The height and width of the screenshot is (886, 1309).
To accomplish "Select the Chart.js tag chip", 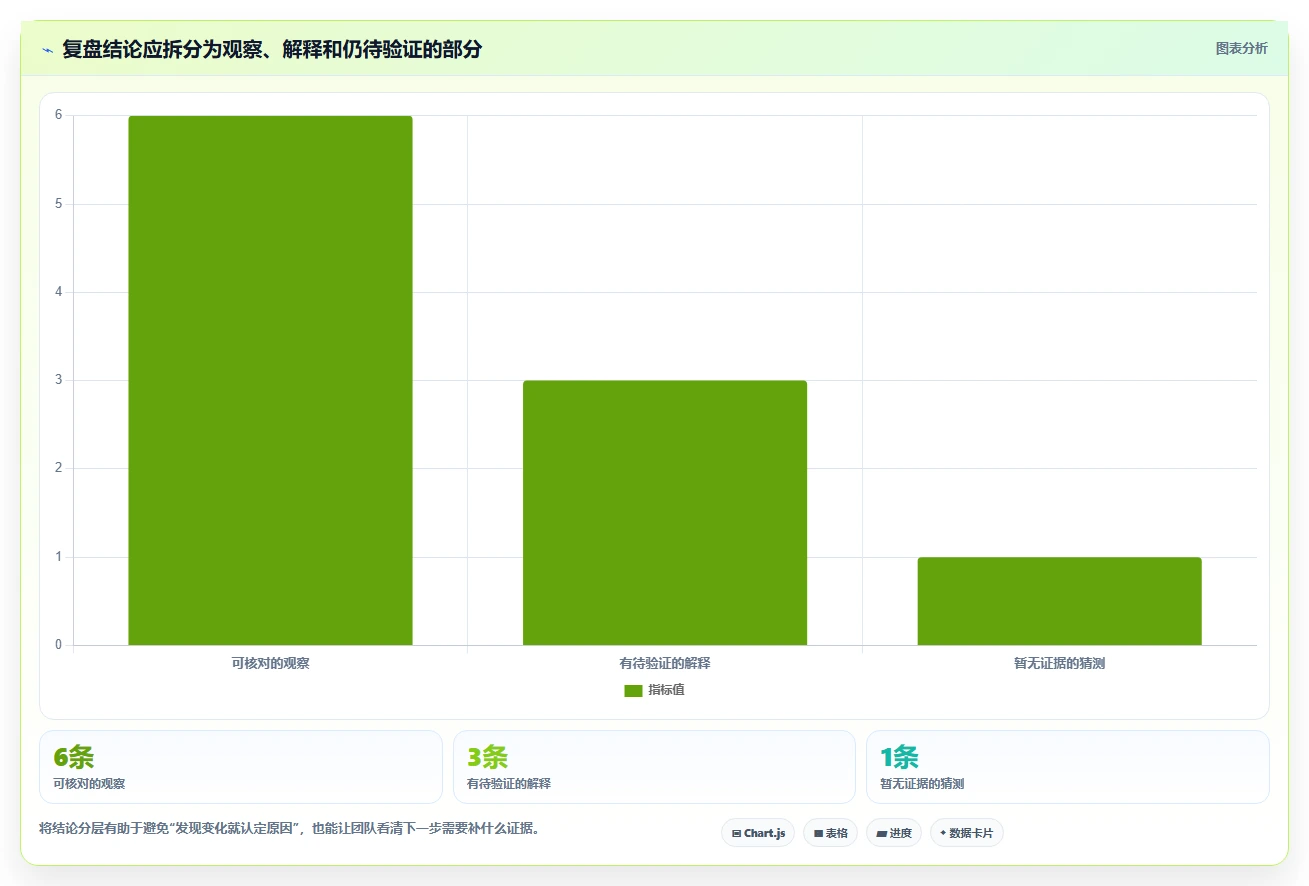I will click(758, 833).
